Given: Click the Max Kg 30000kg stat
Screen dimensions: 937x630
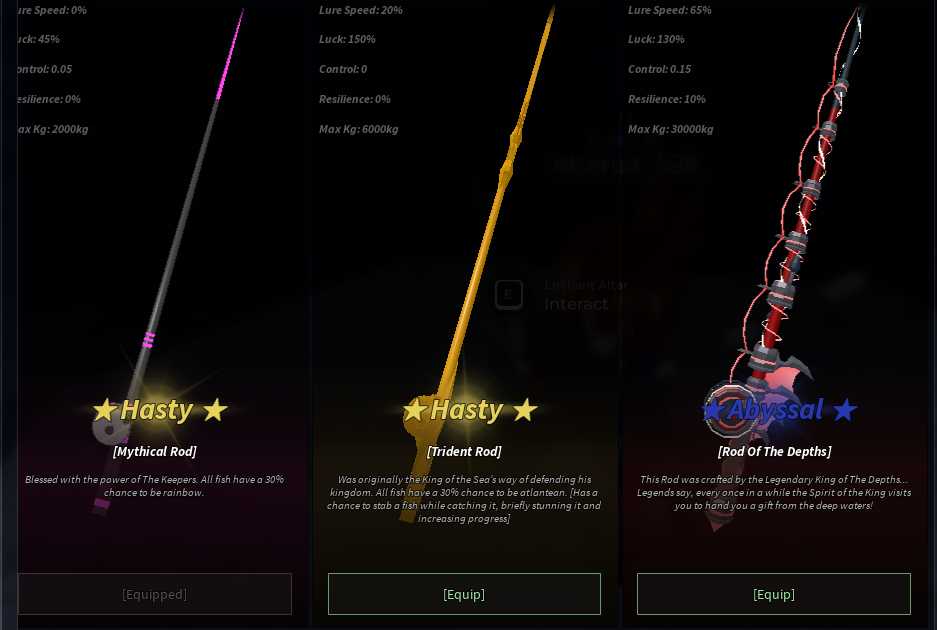Looking at the screenshot, I should pos(670,129).
